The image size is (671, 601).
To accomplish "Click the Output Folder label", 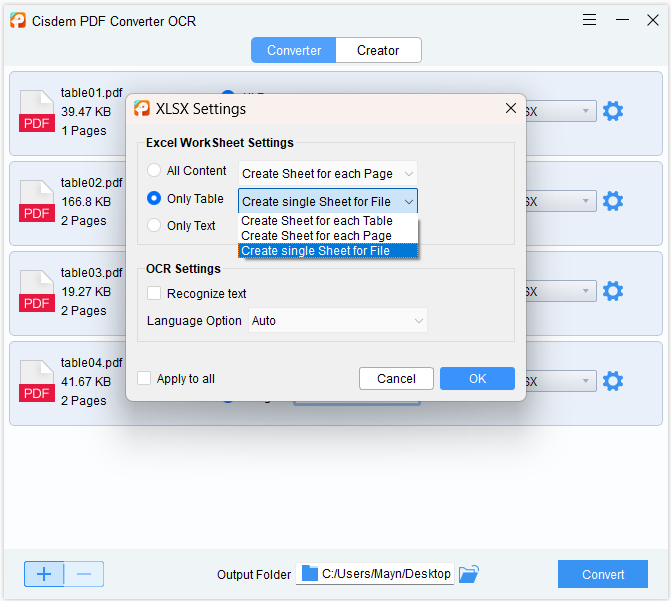I will (254, 574).
